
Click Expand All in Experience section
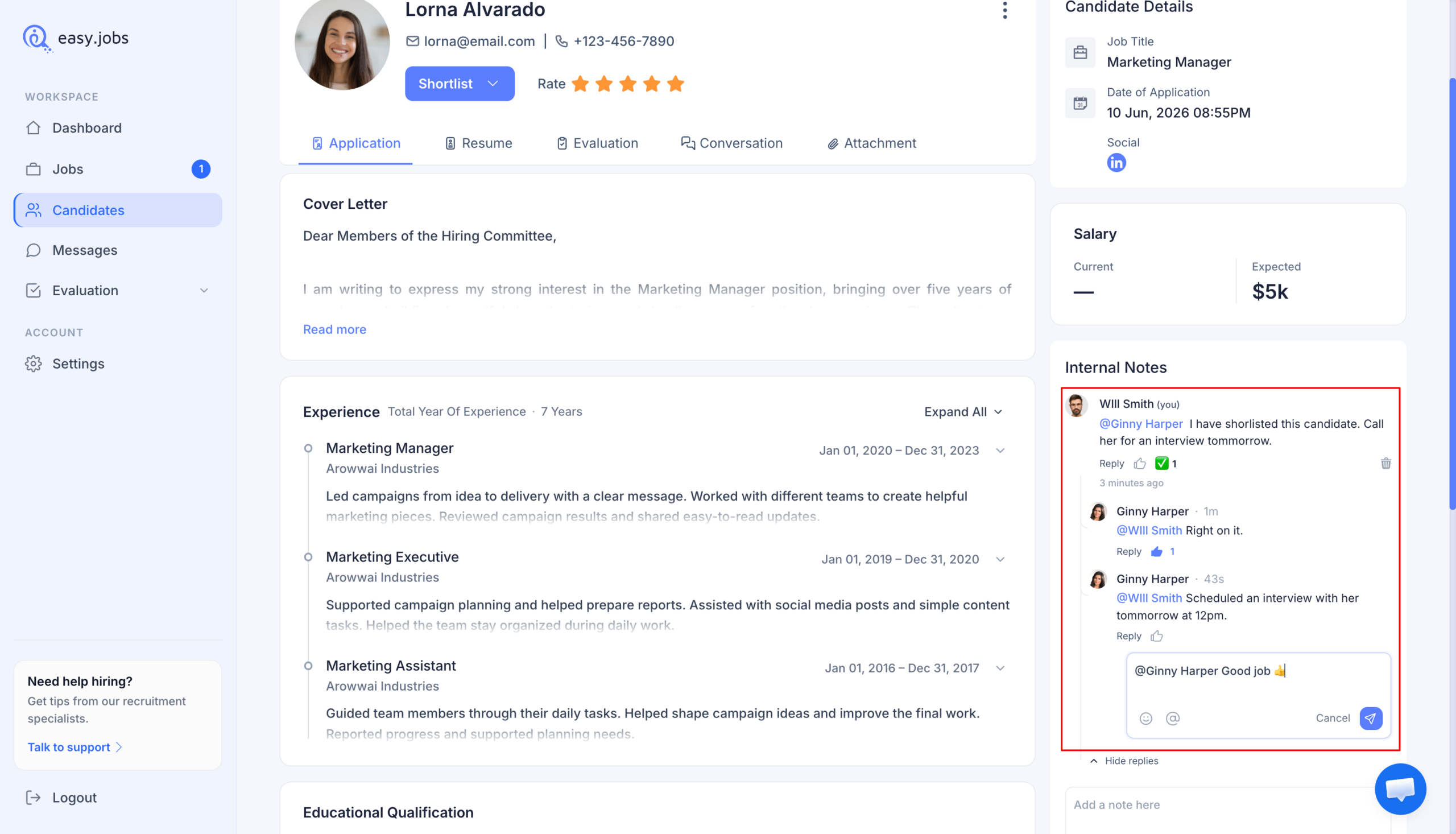pos(962,412)
